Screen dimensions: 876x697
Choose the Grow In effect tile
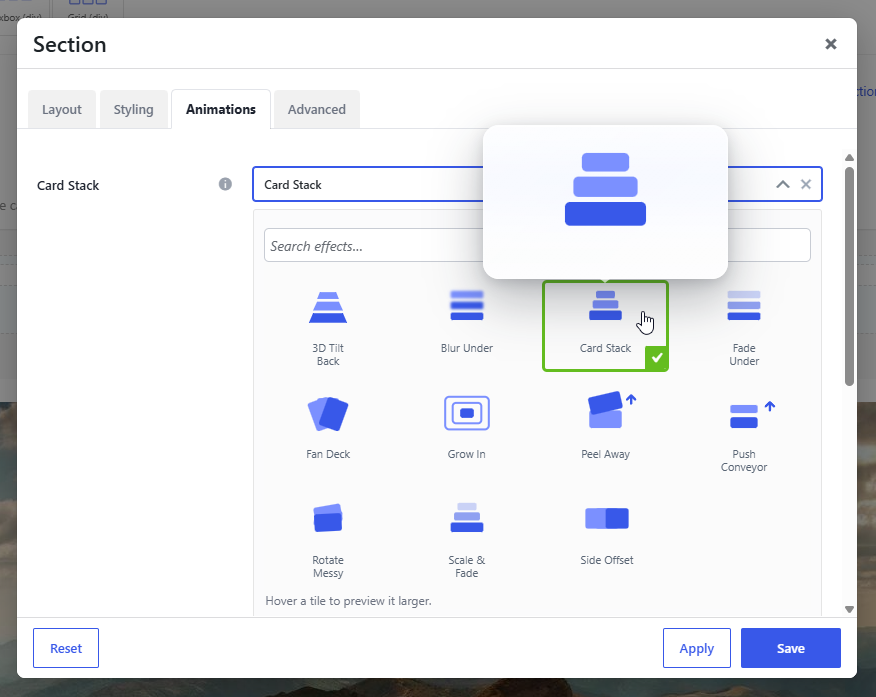(x=466, y=433)
